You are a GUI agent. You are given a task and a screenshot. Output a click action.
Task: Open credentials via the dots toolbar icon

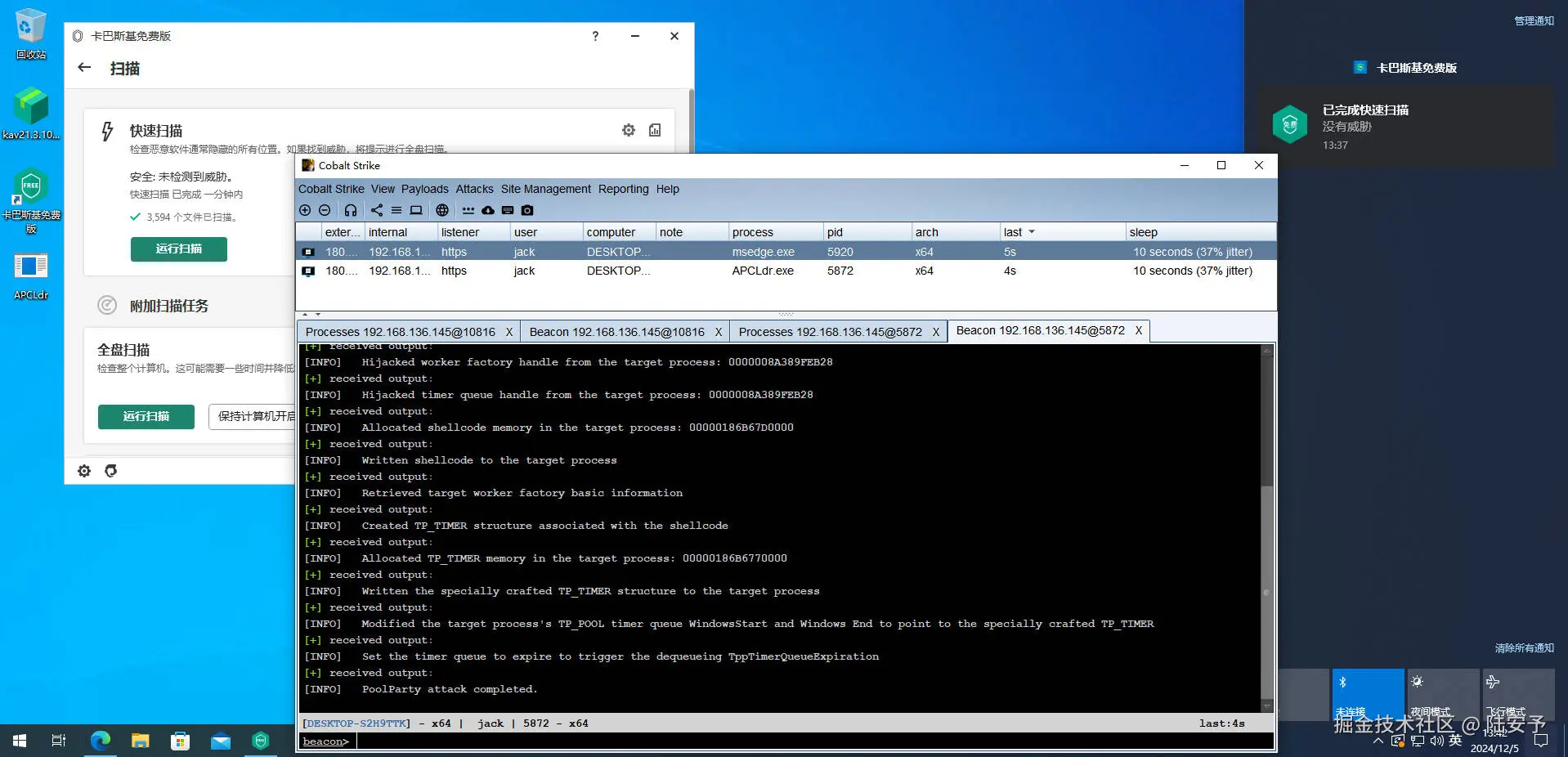[468, 210]
